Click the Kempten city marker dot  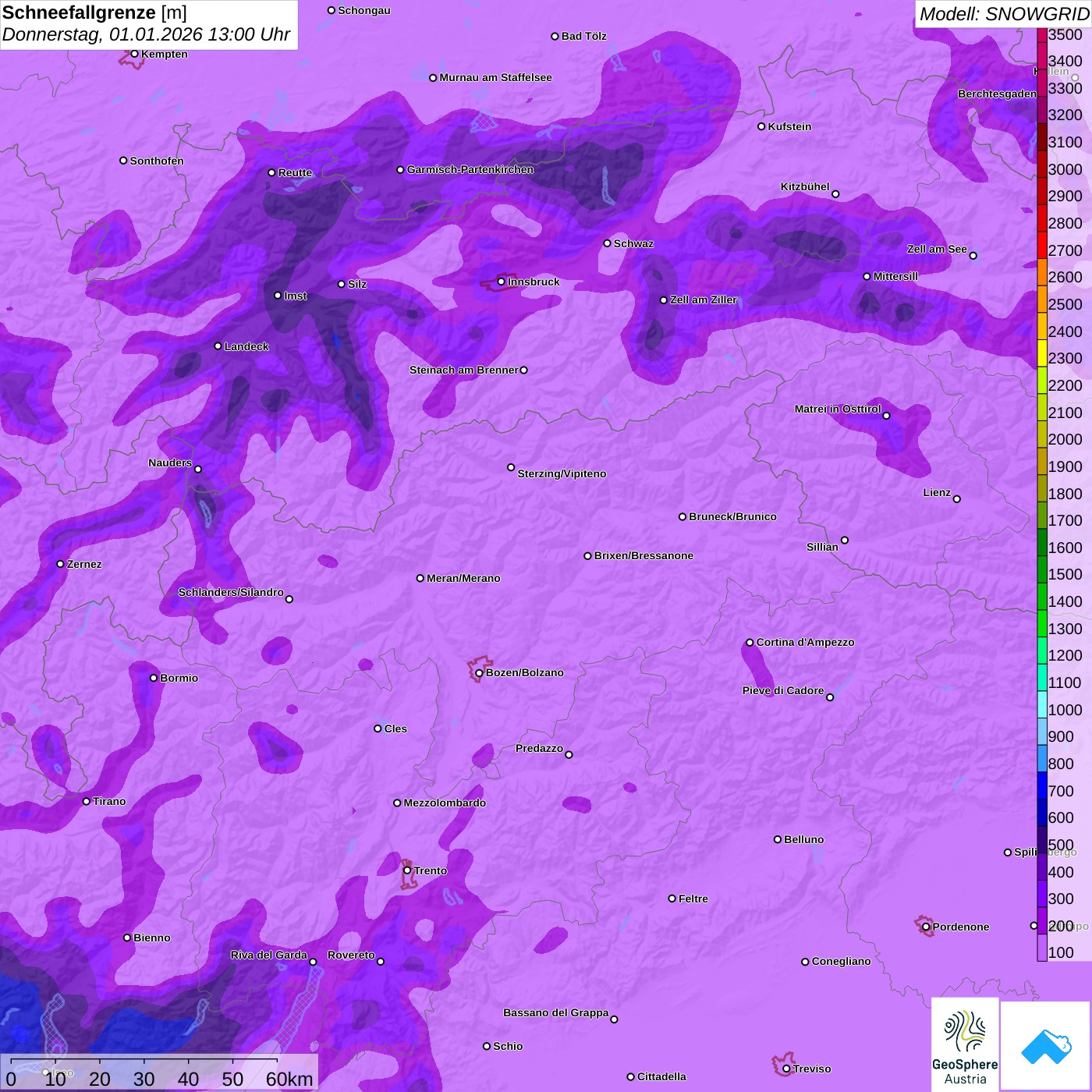[x=134, y=54]
